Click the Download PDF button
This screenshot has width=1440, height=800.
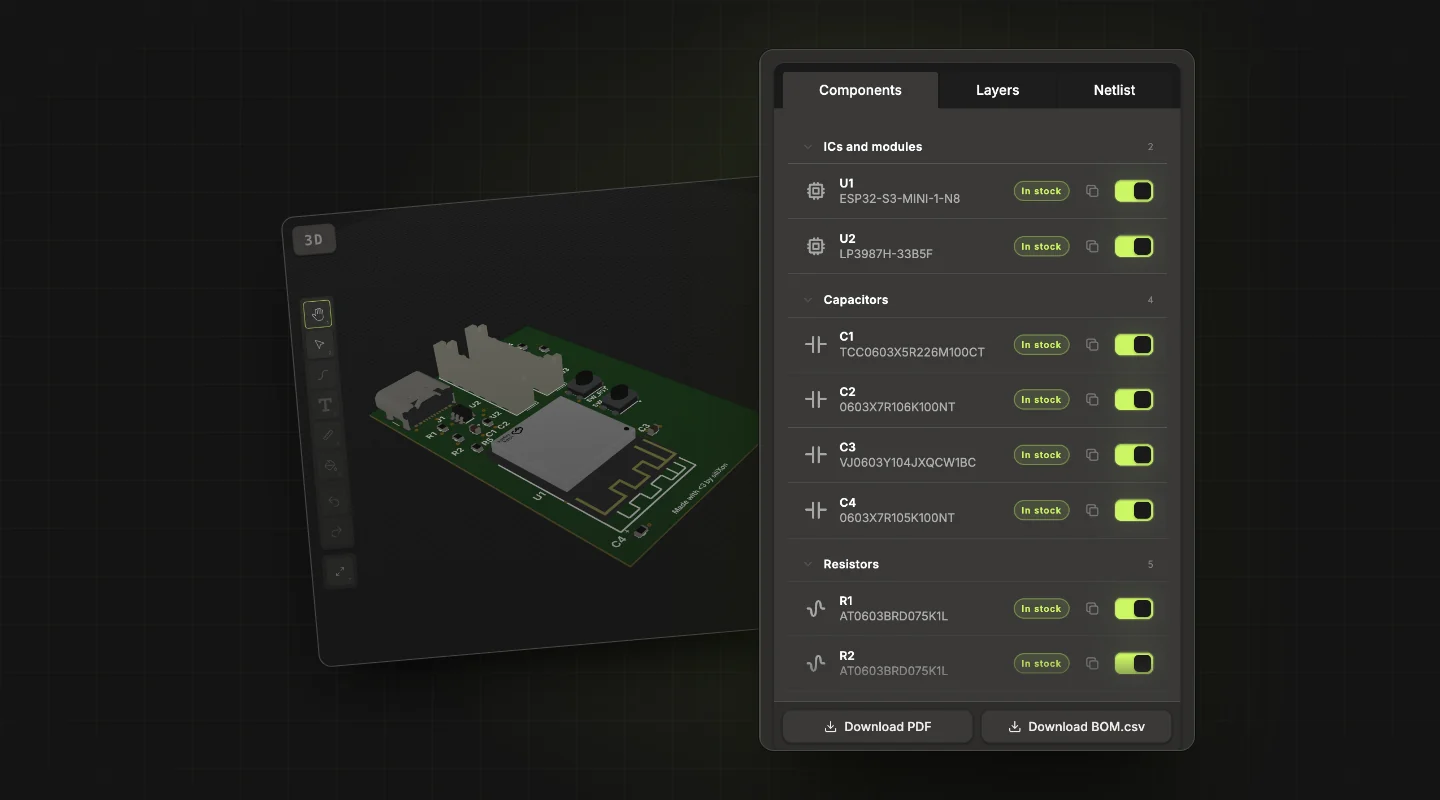(877, 727)
